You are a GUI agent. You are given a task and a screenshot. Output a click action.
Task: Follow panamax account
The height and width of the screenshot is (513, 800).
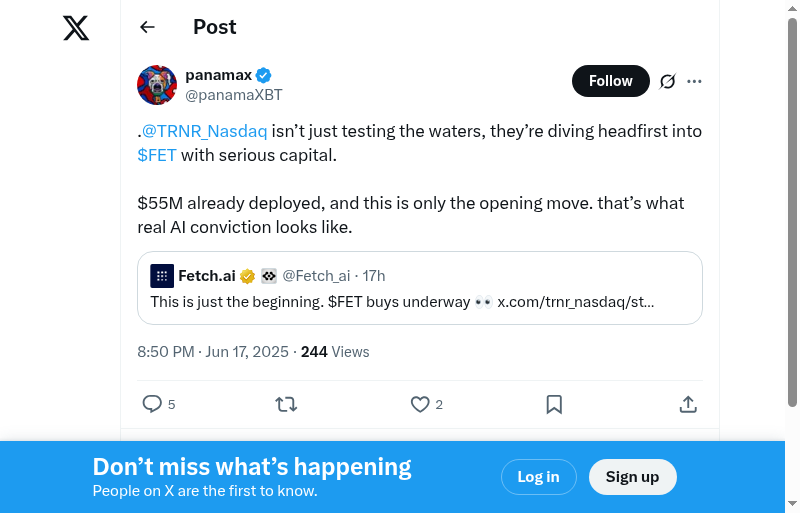[x=610, y=81]
